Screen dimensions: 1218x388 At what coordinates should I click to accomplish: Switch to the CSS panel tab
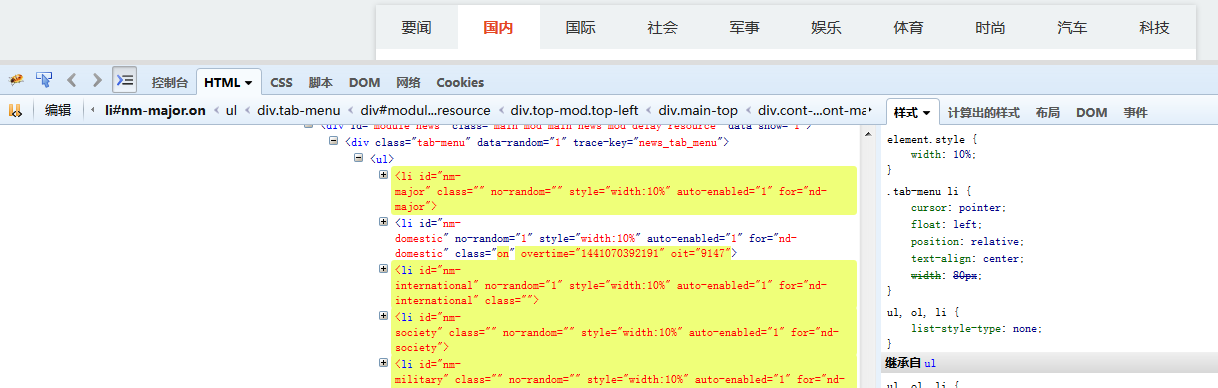pyautogui.click(x=281, y=82)
